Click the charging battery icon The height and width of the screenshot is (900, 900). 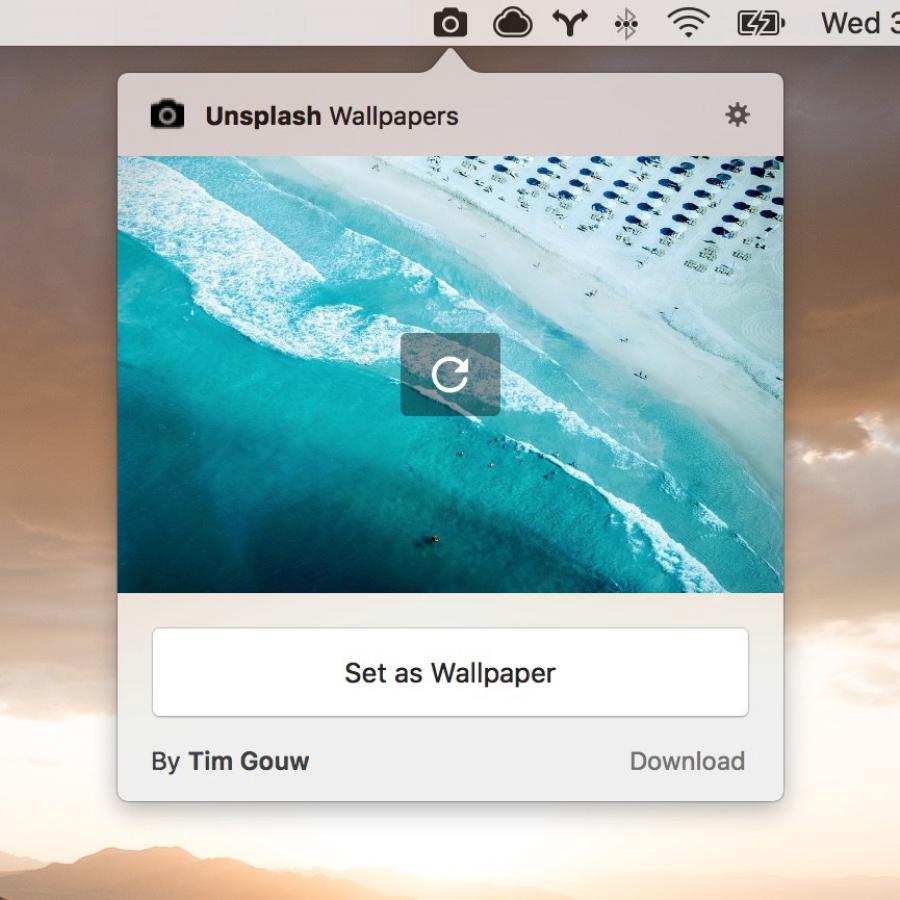(x=760, y=22)
